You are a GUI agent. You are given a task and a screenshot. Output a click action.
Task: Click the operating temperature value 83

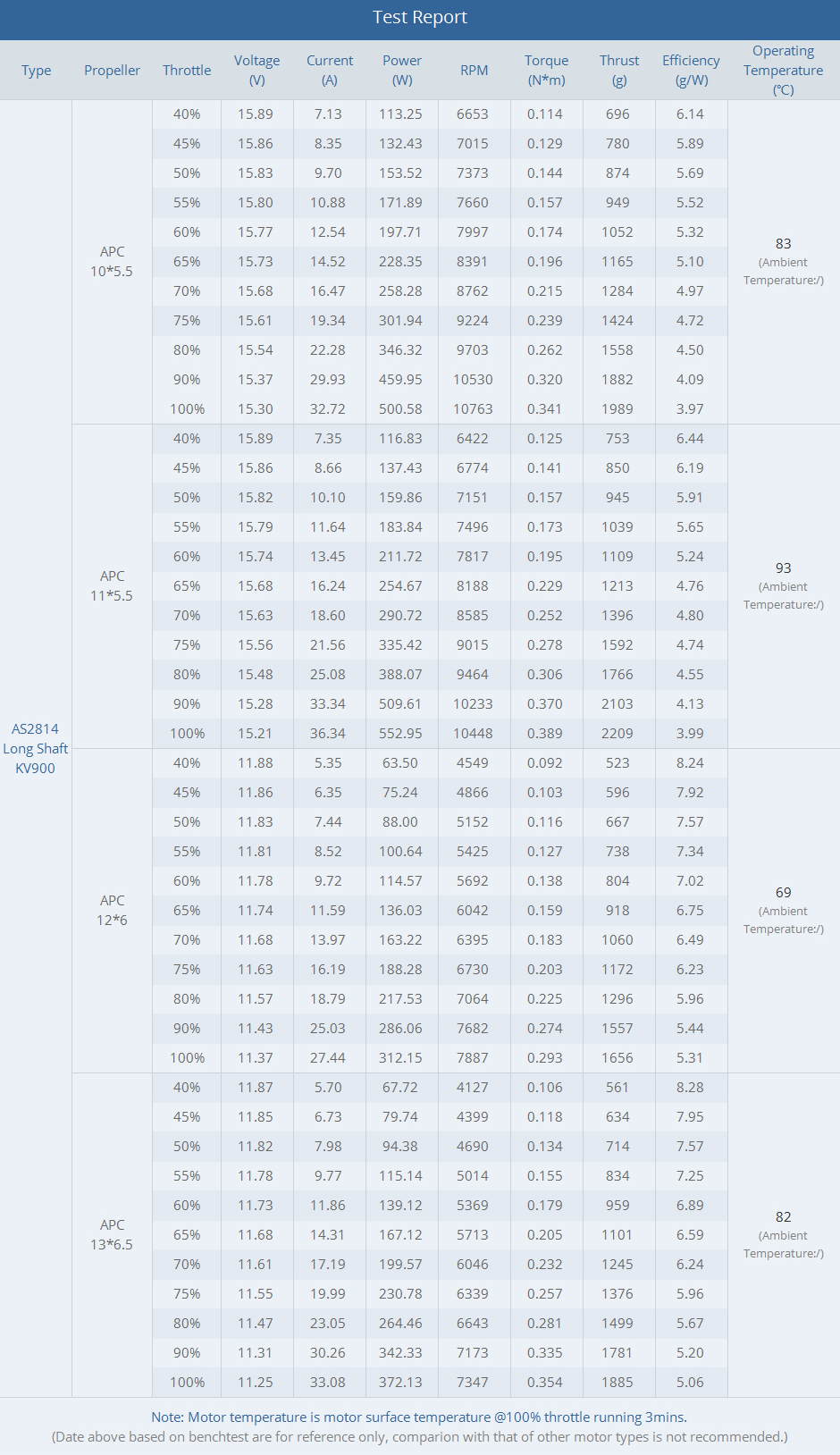(x=784, y=244)
